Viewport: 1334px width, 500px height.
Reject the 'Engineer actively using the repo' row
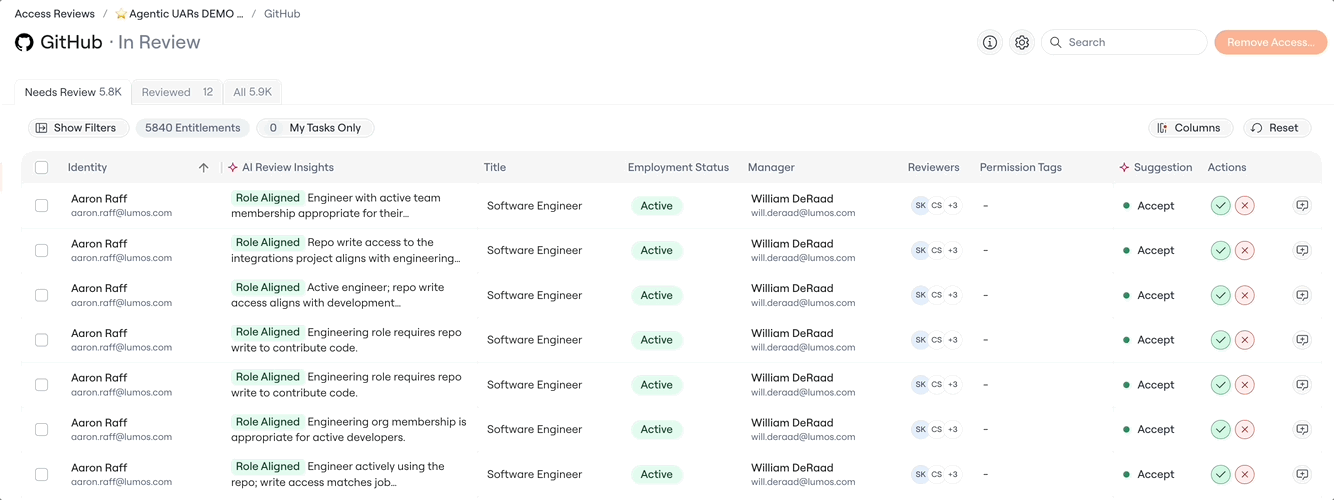(1245, 474)
